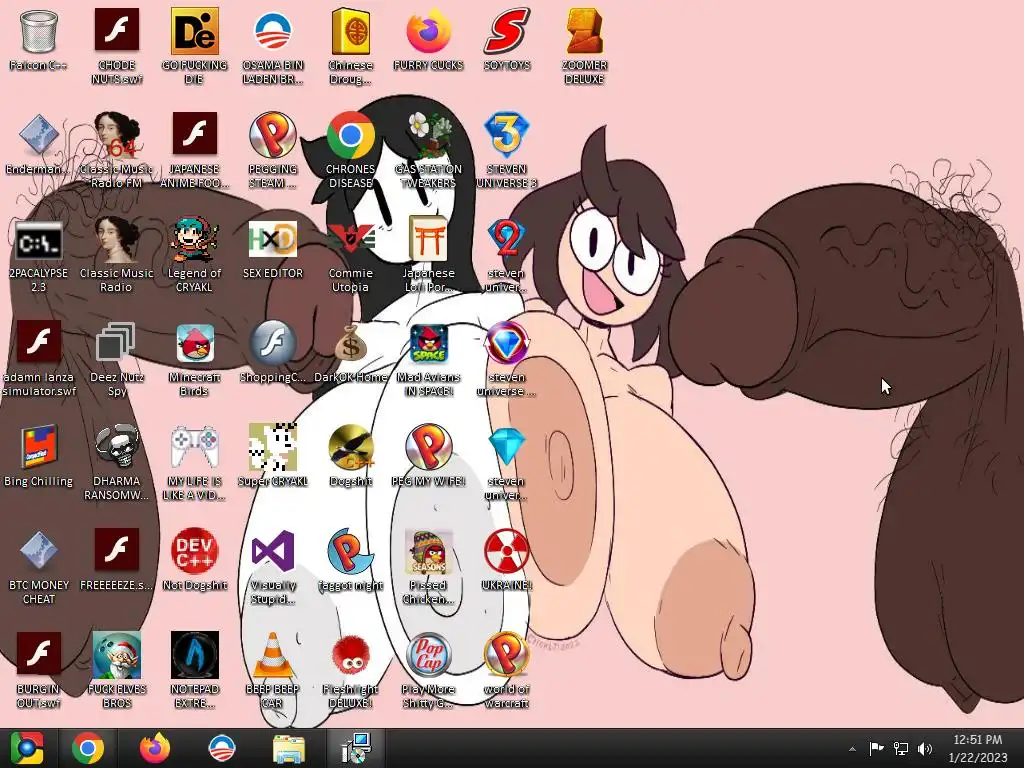Launch Classic Music Radio FM icon
1024x768 pixels.
(117, 135)
